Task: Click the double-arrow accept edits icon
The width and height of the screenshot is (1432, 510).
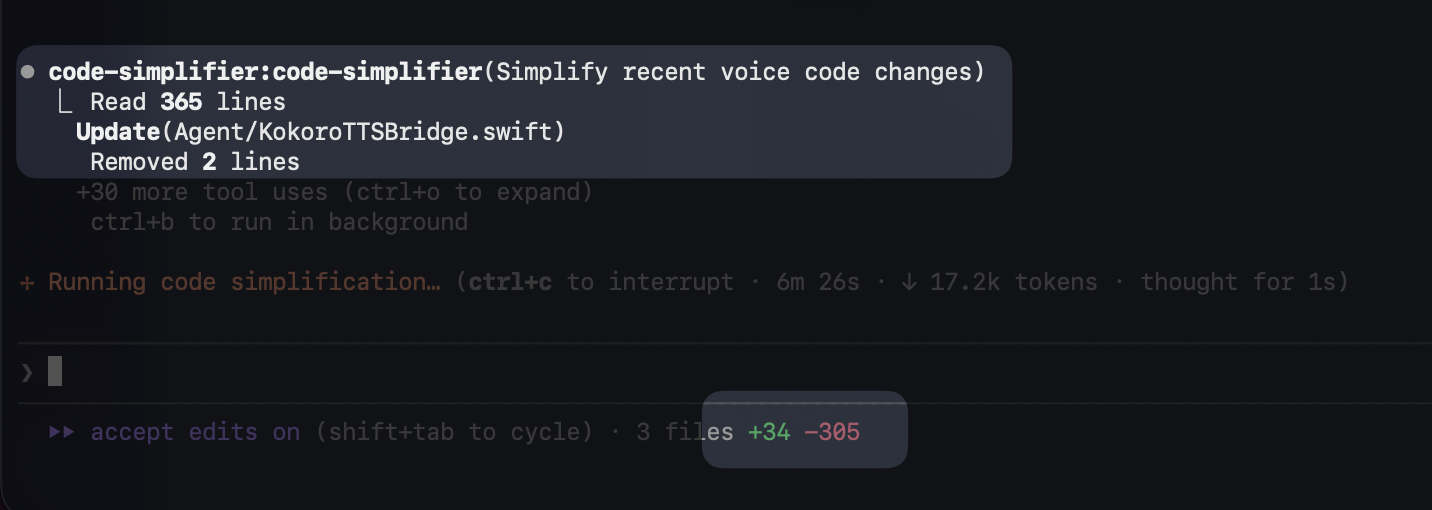Action: (x=62, y=432)
